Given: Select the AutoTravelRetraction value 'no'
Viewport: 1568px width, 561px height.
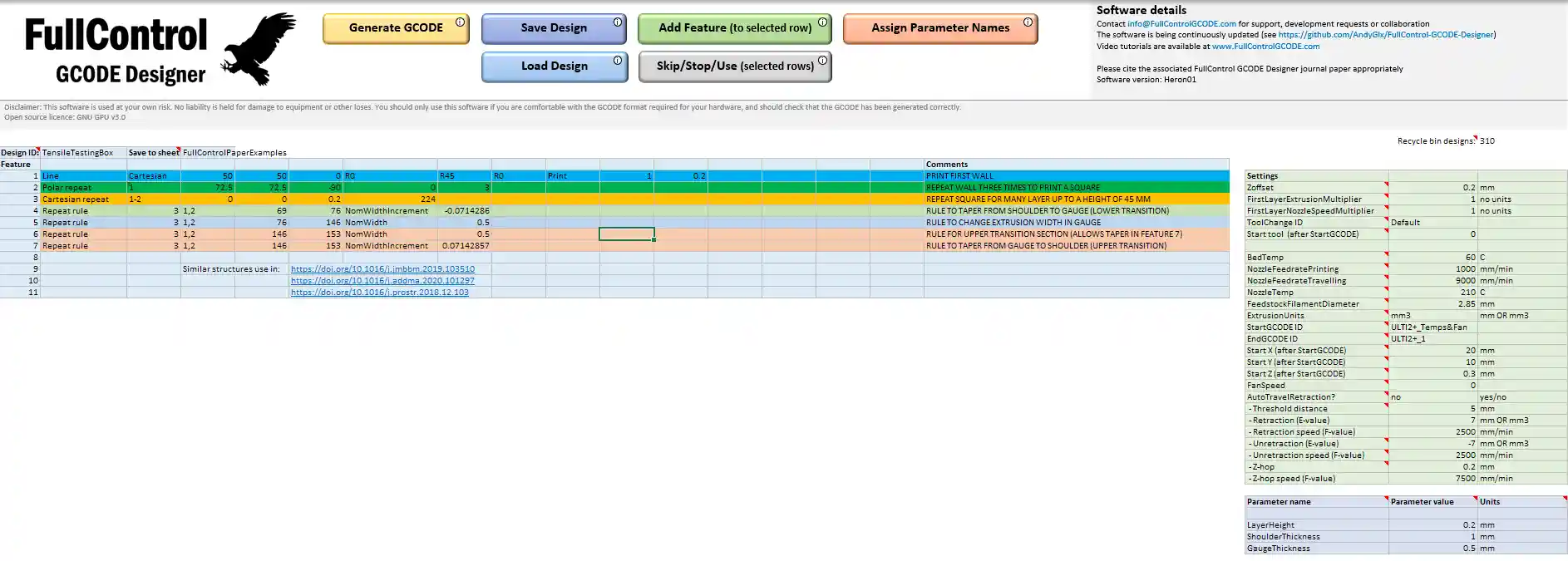Looking at the screenshot, I should [x=1432, y=397].
